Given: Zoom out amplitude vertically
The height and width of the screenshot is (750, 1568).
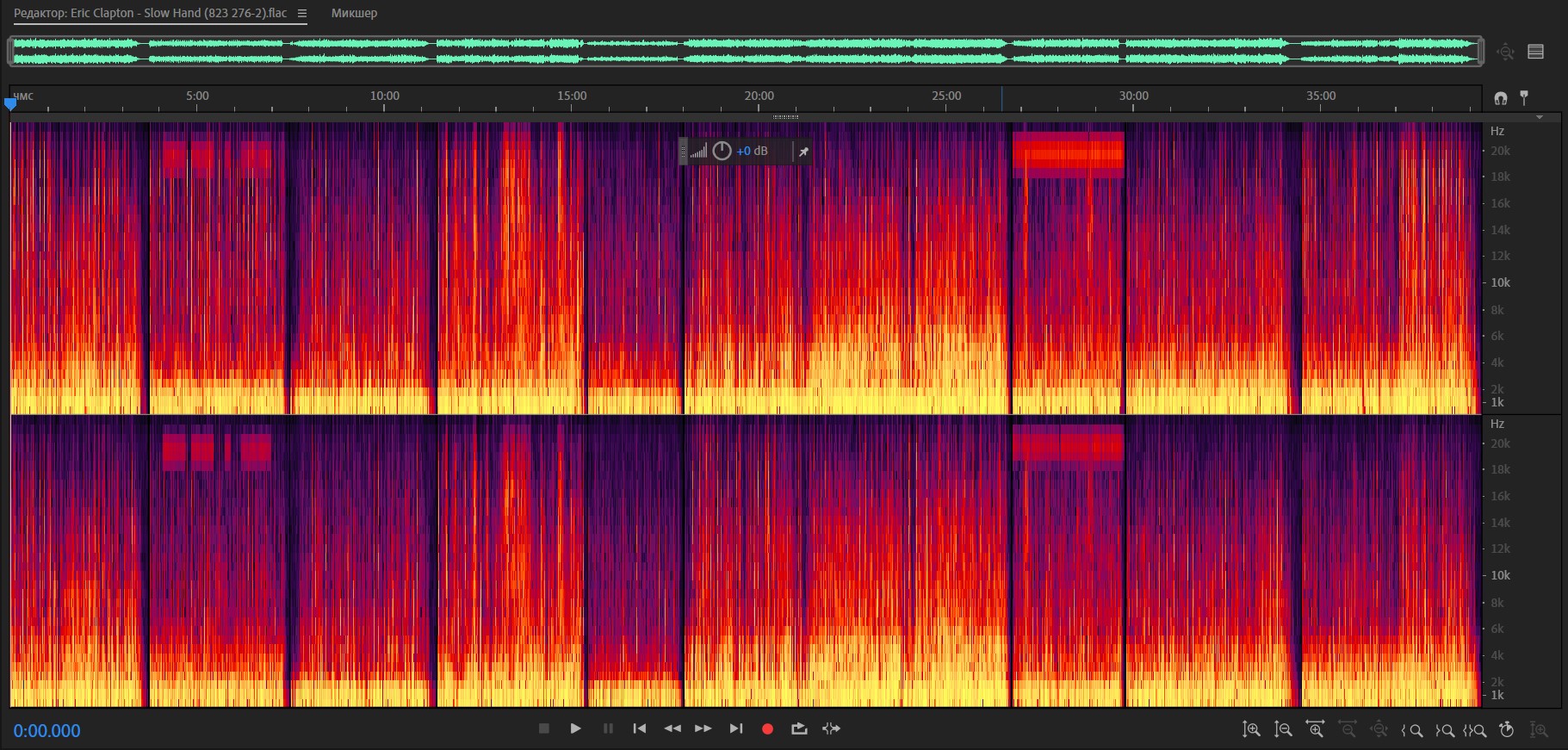Looking at the screenshot, I should tap(1283, 729).
